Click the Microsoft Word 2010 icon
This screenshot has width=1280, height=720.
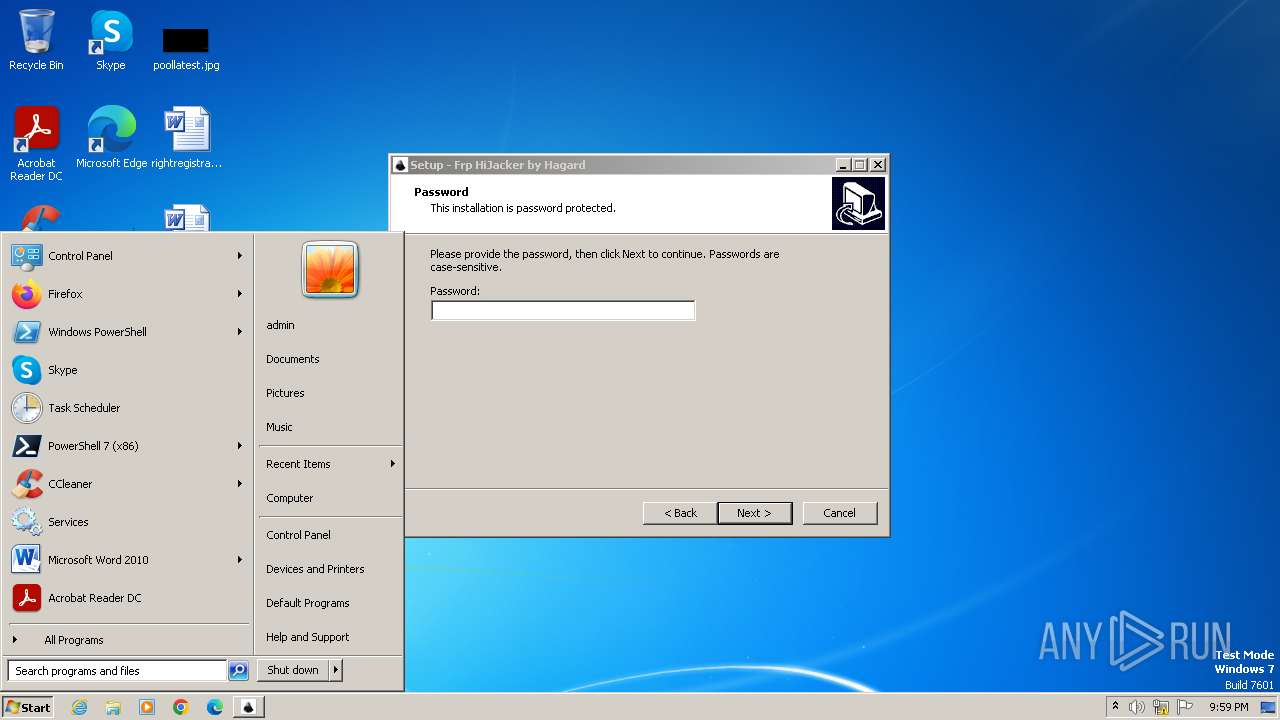(x=26, y=560)
